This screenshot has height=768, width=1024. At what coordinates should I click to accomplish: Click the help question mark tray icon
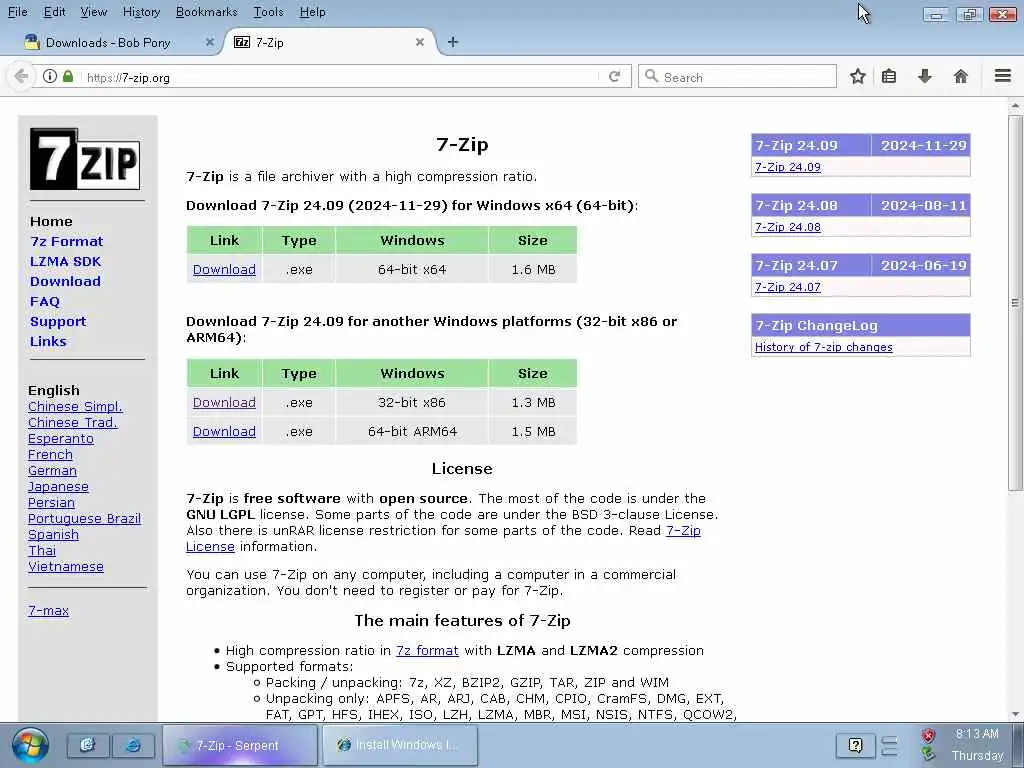856,745
